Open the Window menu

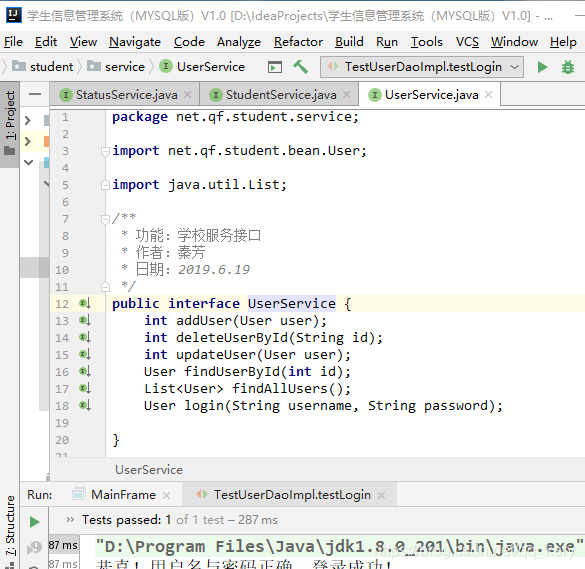point(514,42)
